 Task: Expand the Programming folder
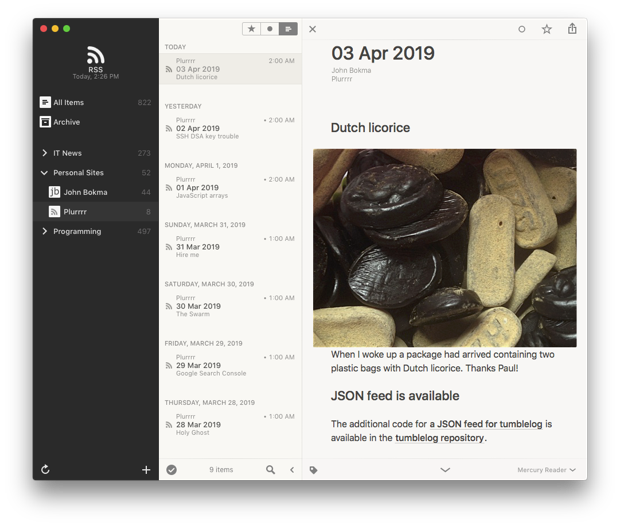tap(44, 231)
